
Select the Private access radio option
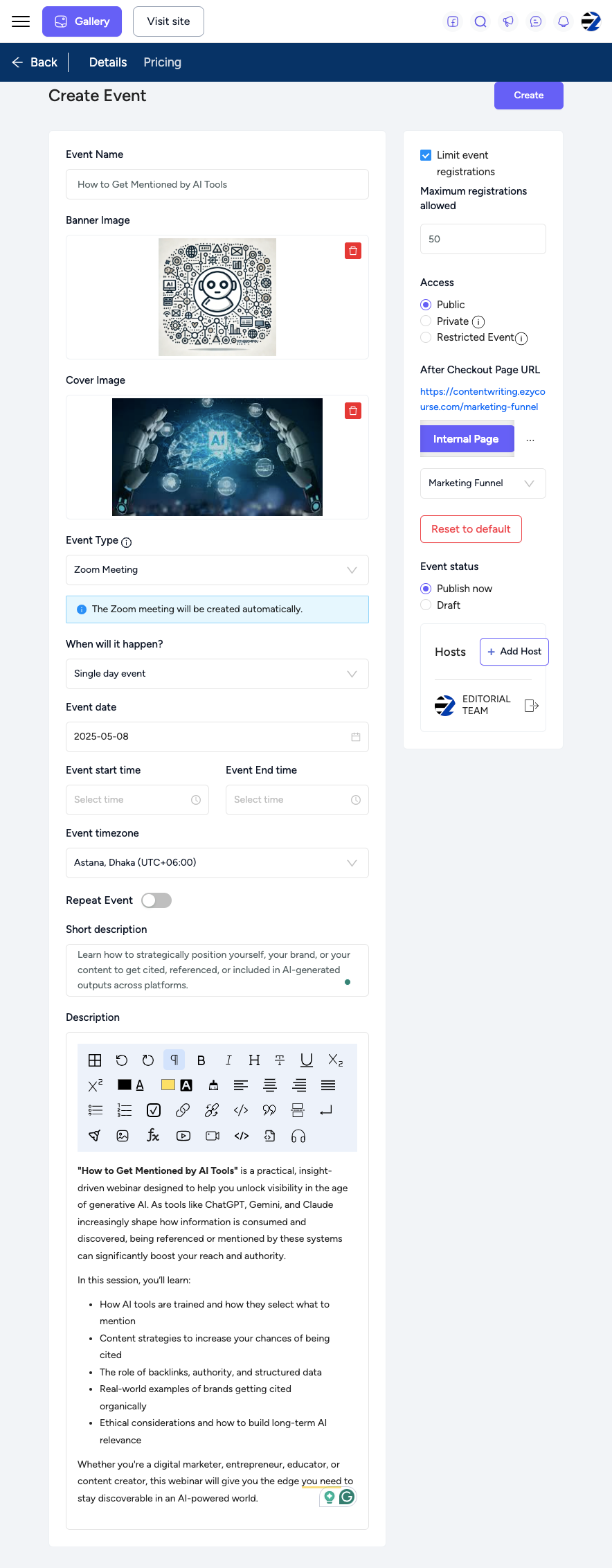(x=426, y=321)
